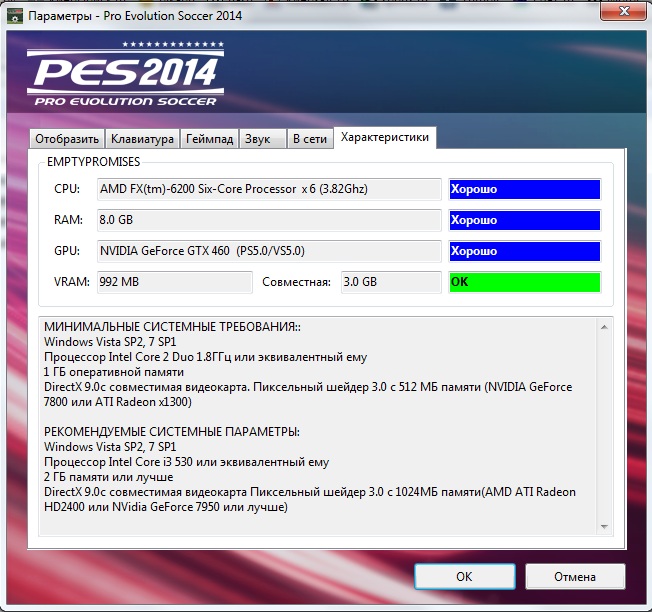Image resolution: width=652 pixels, height=612 pixels.
Task: Click the Совместная field showing 3.0 GB
Action: [391, 282]
